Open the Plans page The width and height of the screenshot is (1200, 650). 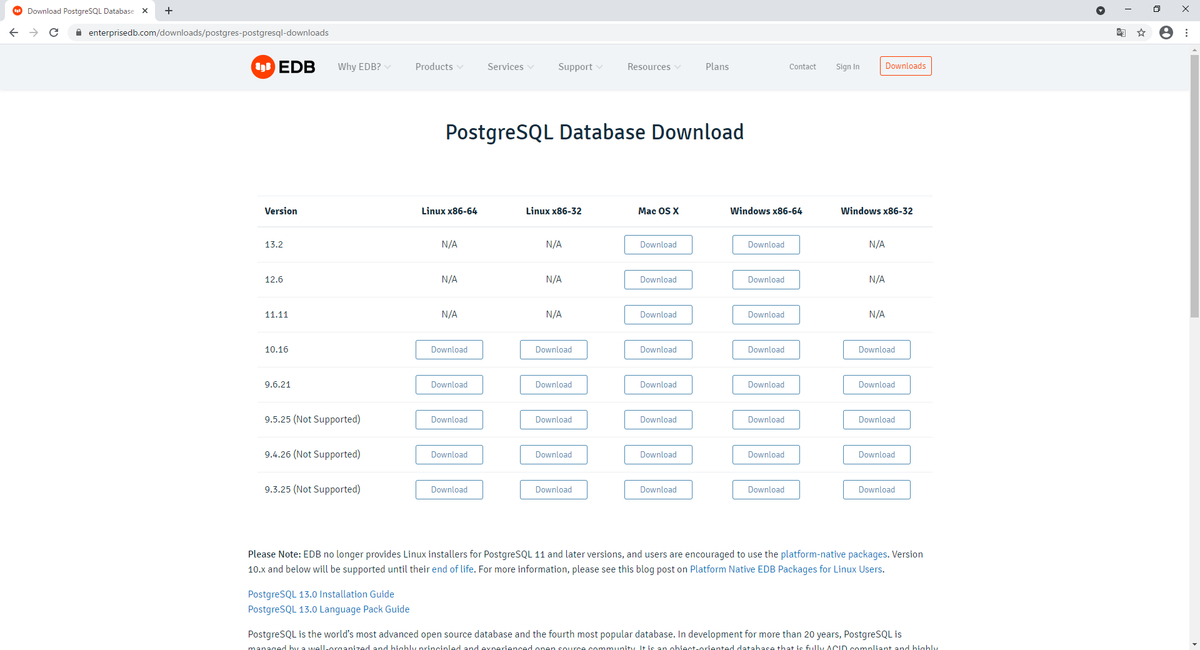point(717,67)
